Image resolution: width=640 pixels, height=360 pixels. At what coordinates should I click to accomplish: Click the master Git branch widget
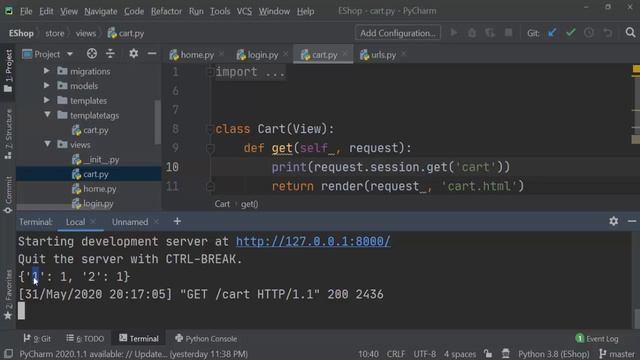pyautogui.click(x=617, y=353)
